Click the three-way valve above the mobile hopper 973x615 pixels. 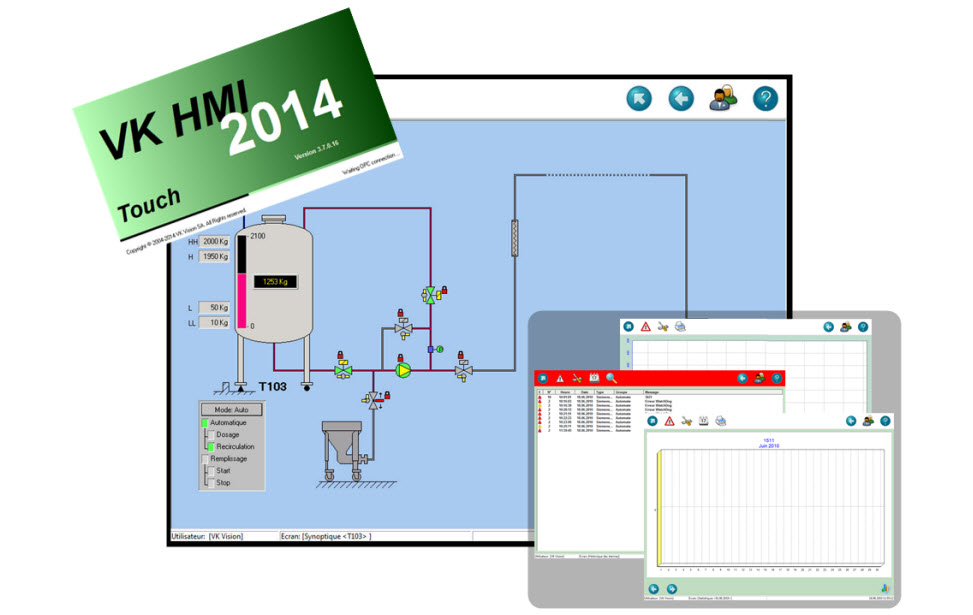(373, 400)
